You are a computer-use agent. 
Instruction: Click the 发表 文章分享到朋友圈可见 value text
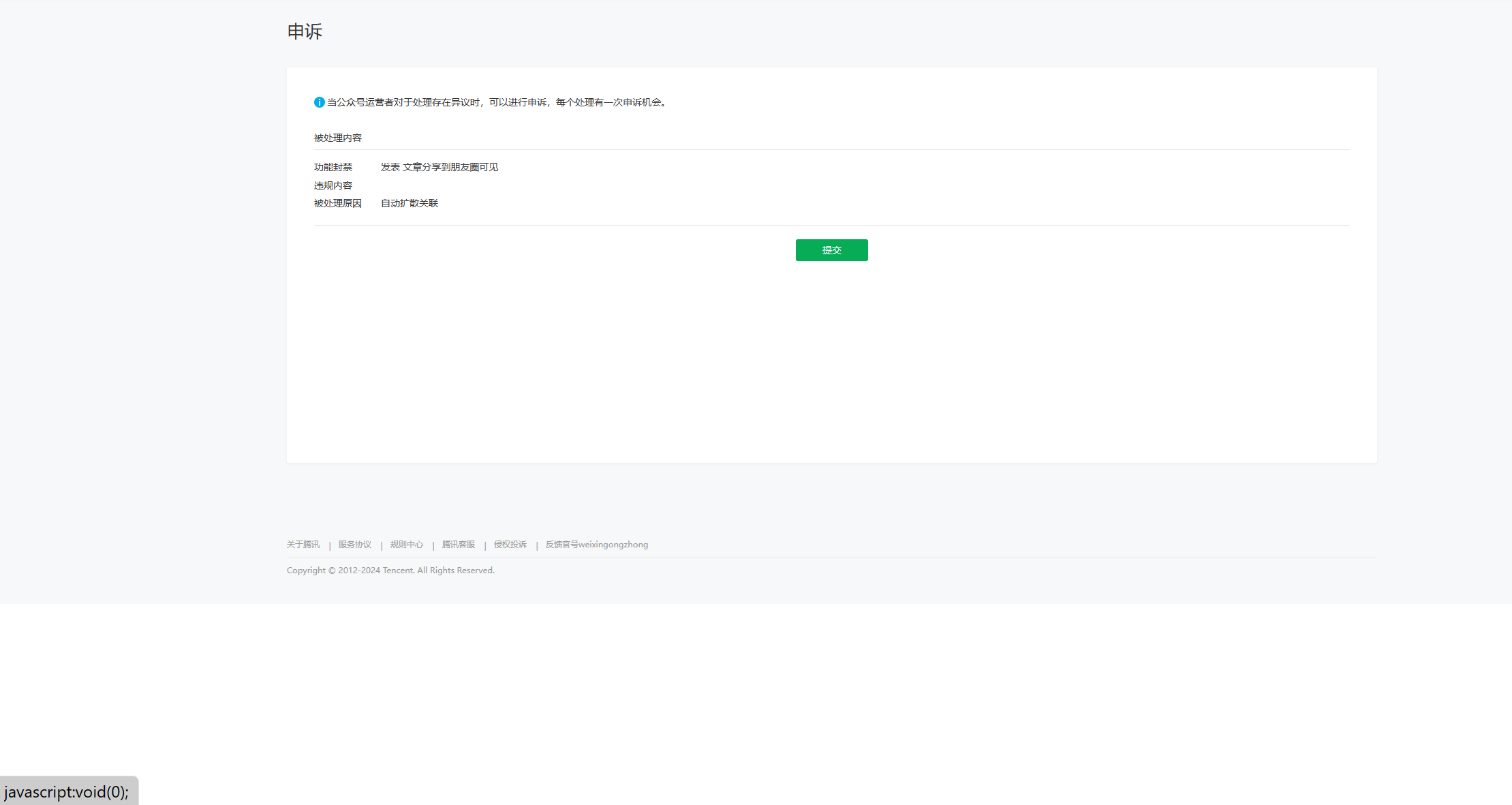(439, 167)
